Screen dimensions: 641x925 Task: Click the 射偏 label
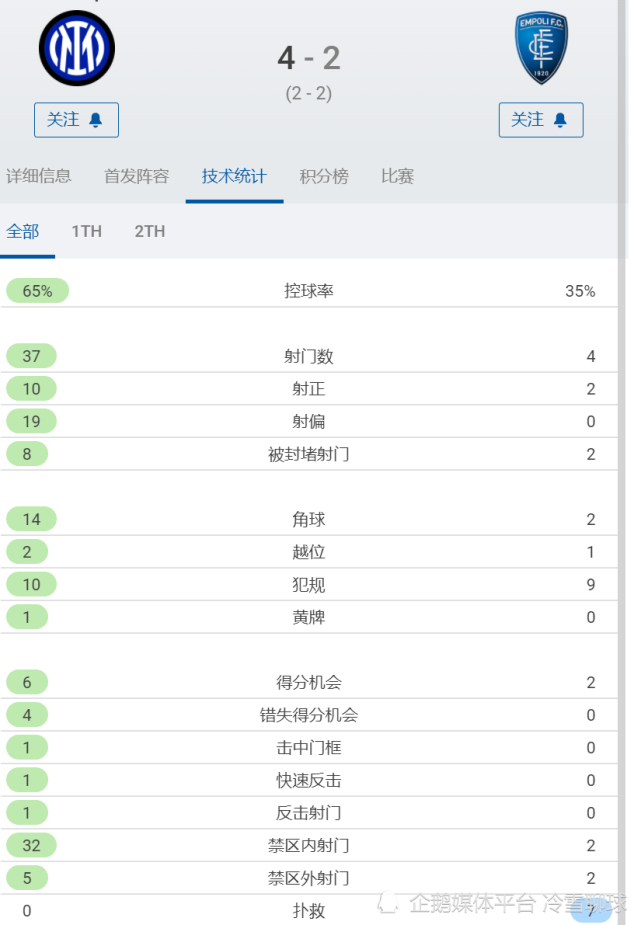click(x=309, y=421)
